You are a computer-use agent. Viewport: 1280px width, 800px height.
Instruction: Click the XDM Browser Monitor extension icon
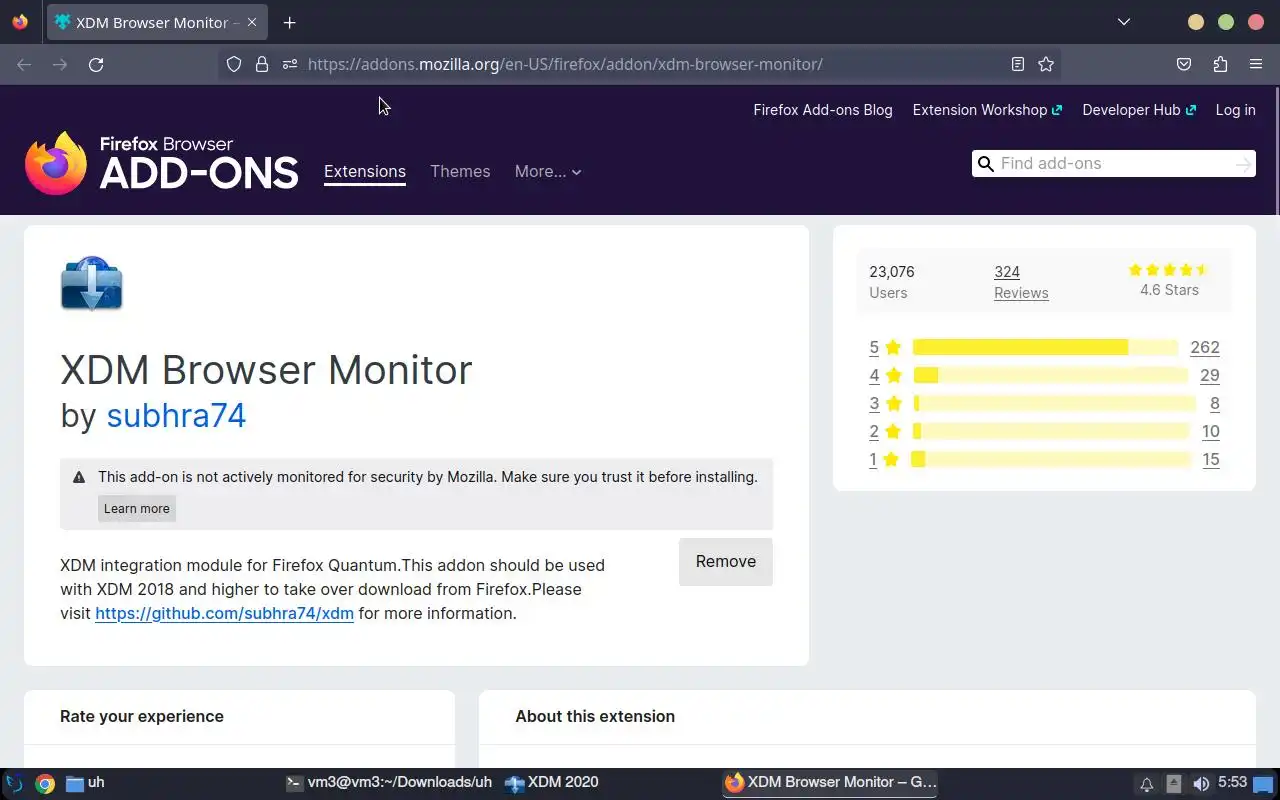tap(91, 283)
